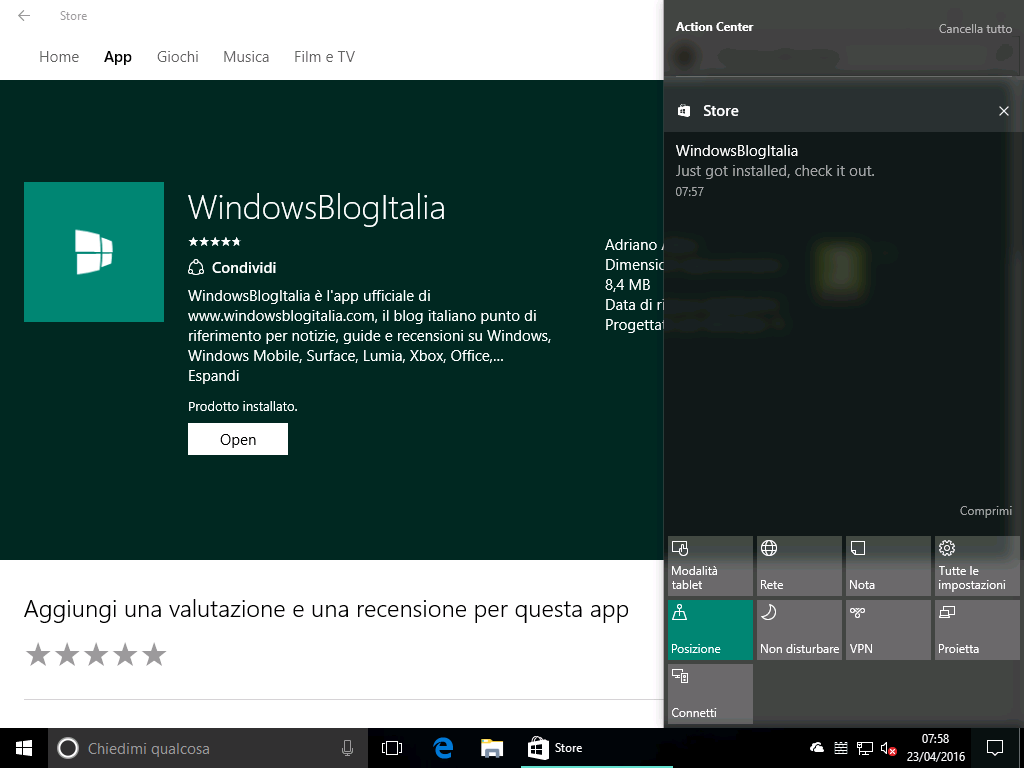Open the Musica section
This screenshot has height=768, width=1024.
246,57
